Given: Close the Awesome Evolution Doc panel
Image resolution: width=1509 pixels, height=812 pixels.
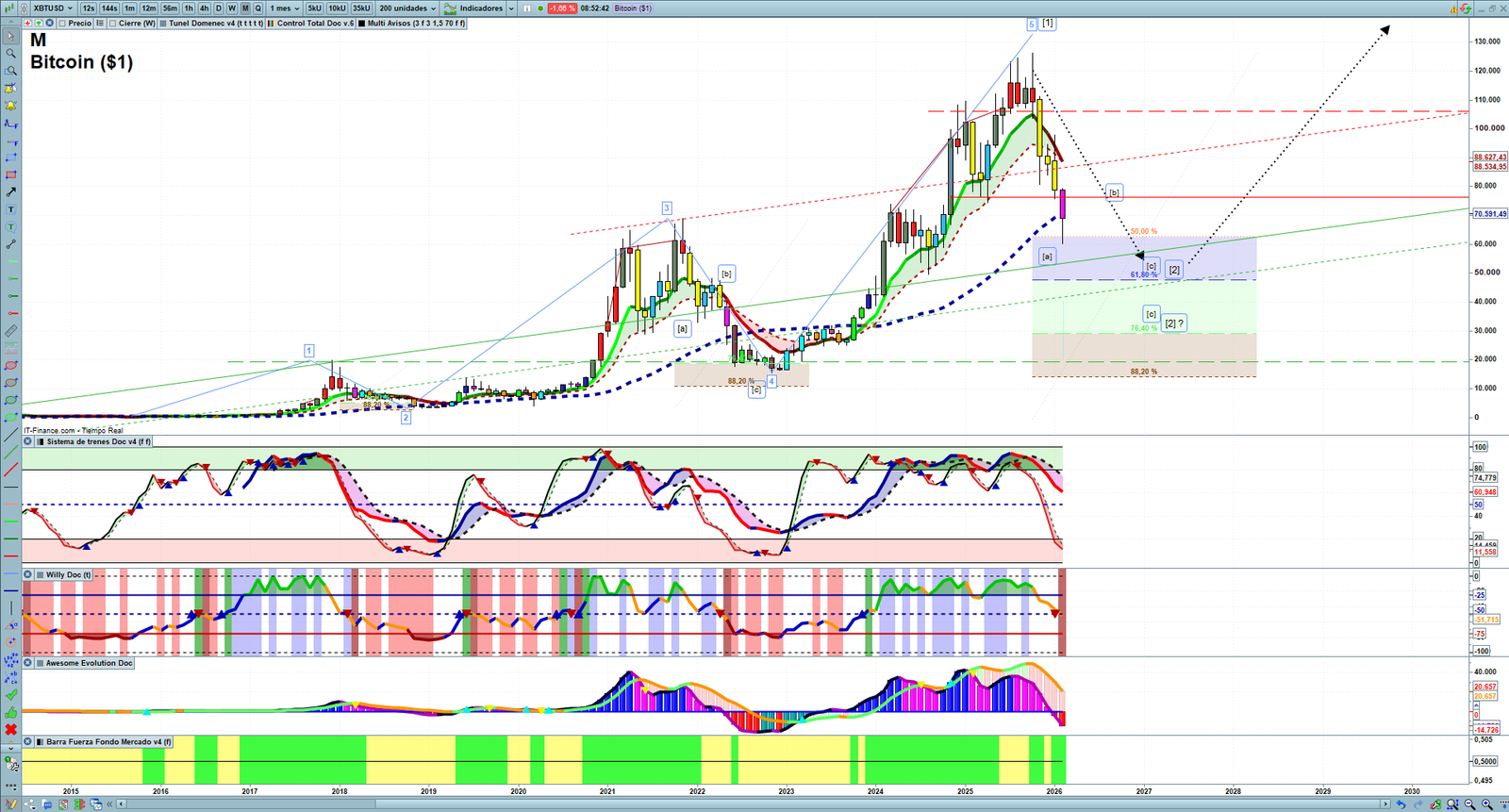Looking at the screenshot, I should 28,663.
